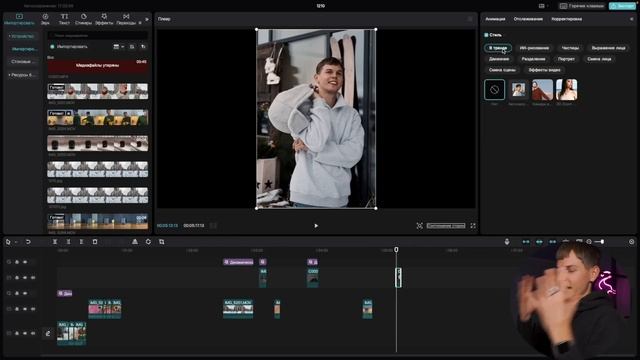Expand the Device (Устройство) tree section
Viewport: 640px width, 360px height.
click(9, 36)
